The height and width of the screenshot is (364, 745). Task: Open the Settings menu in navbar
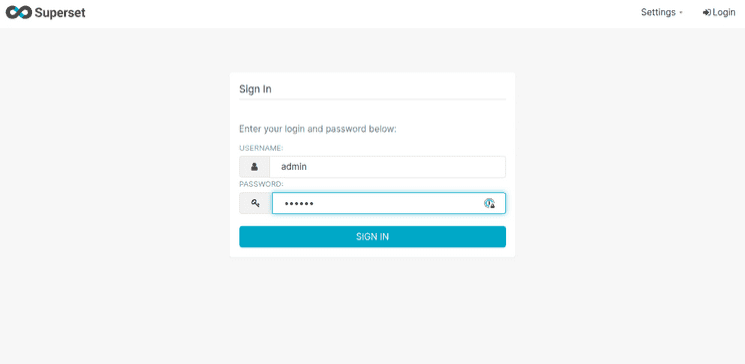click(661, 12)
